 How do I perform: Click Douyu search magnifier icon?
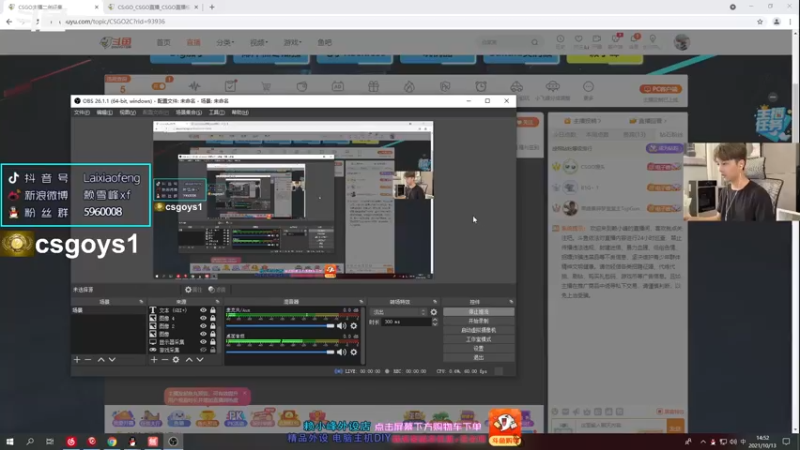click(534, 42)
